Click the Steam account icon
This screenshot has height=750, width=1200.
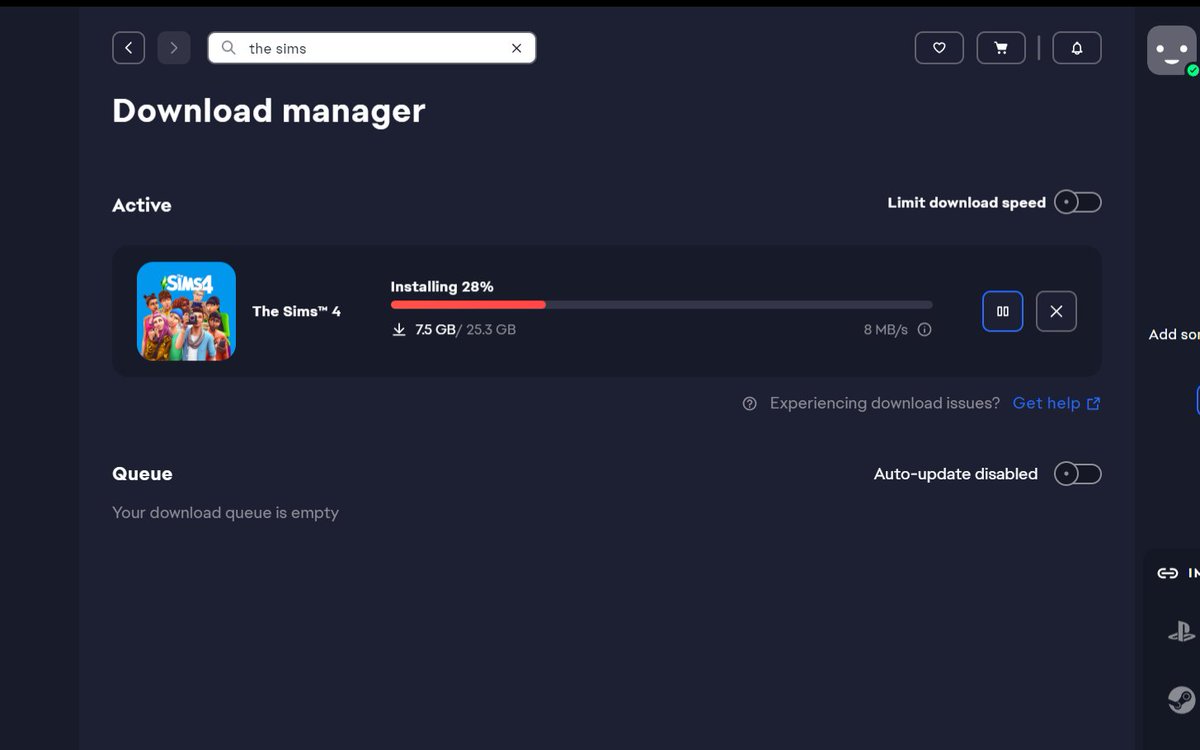[1182, 699]
